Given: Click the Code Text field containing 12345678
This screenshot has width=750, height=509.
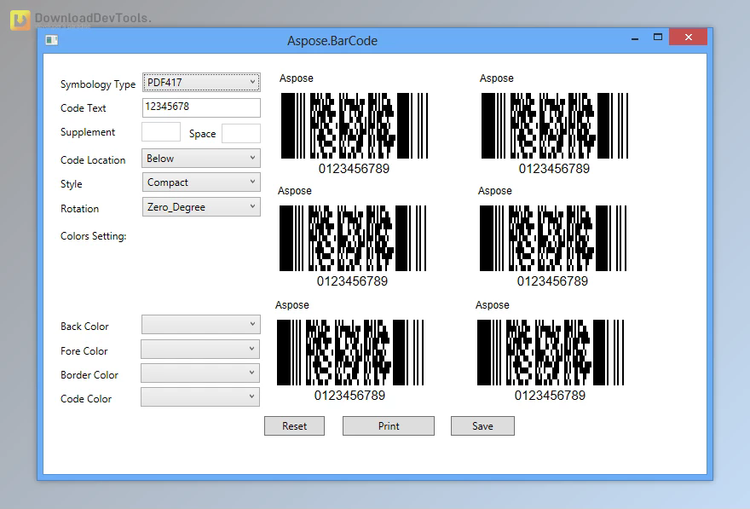Looking at the screenshot, I should coord(201,108).
